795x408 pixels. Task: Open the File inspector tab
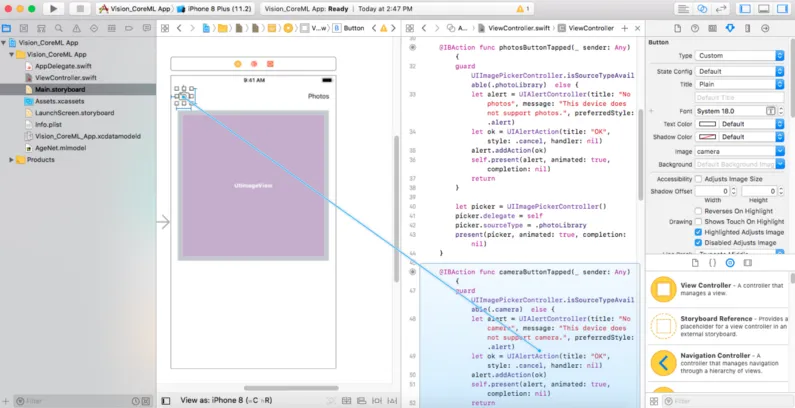(x=677, y=28)
